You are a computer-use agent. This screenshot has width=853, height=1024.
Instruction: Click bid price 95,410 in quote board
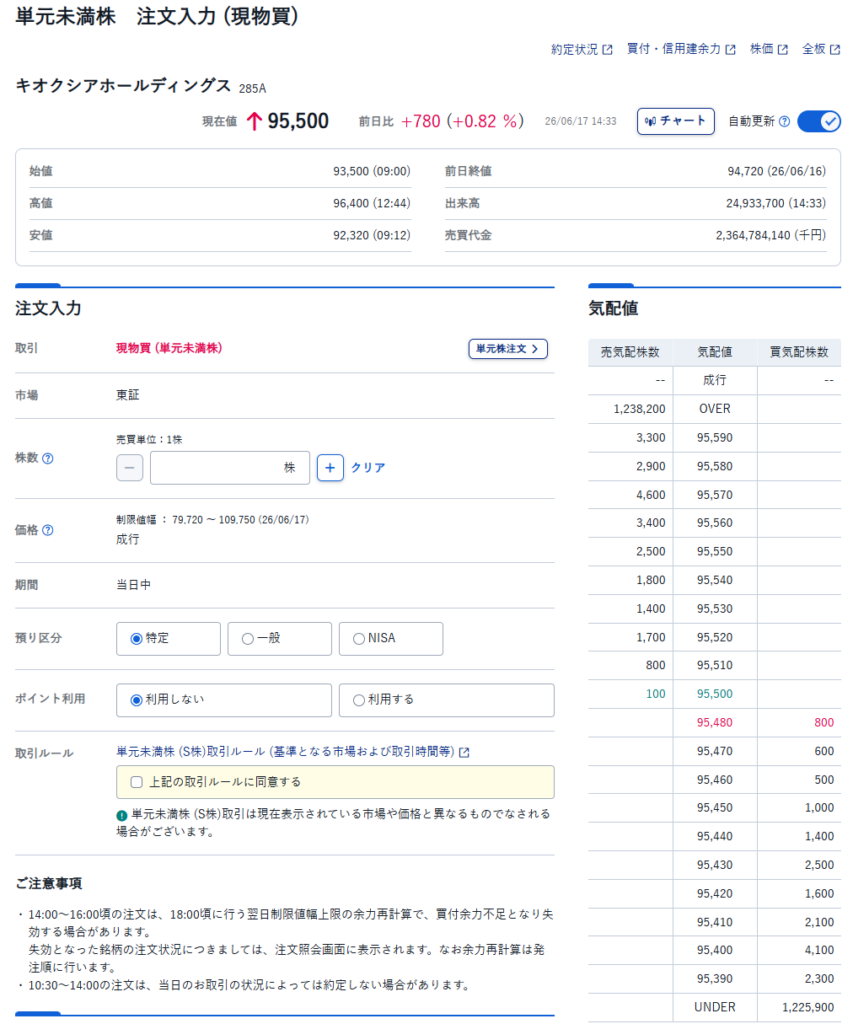coord(715,923)
